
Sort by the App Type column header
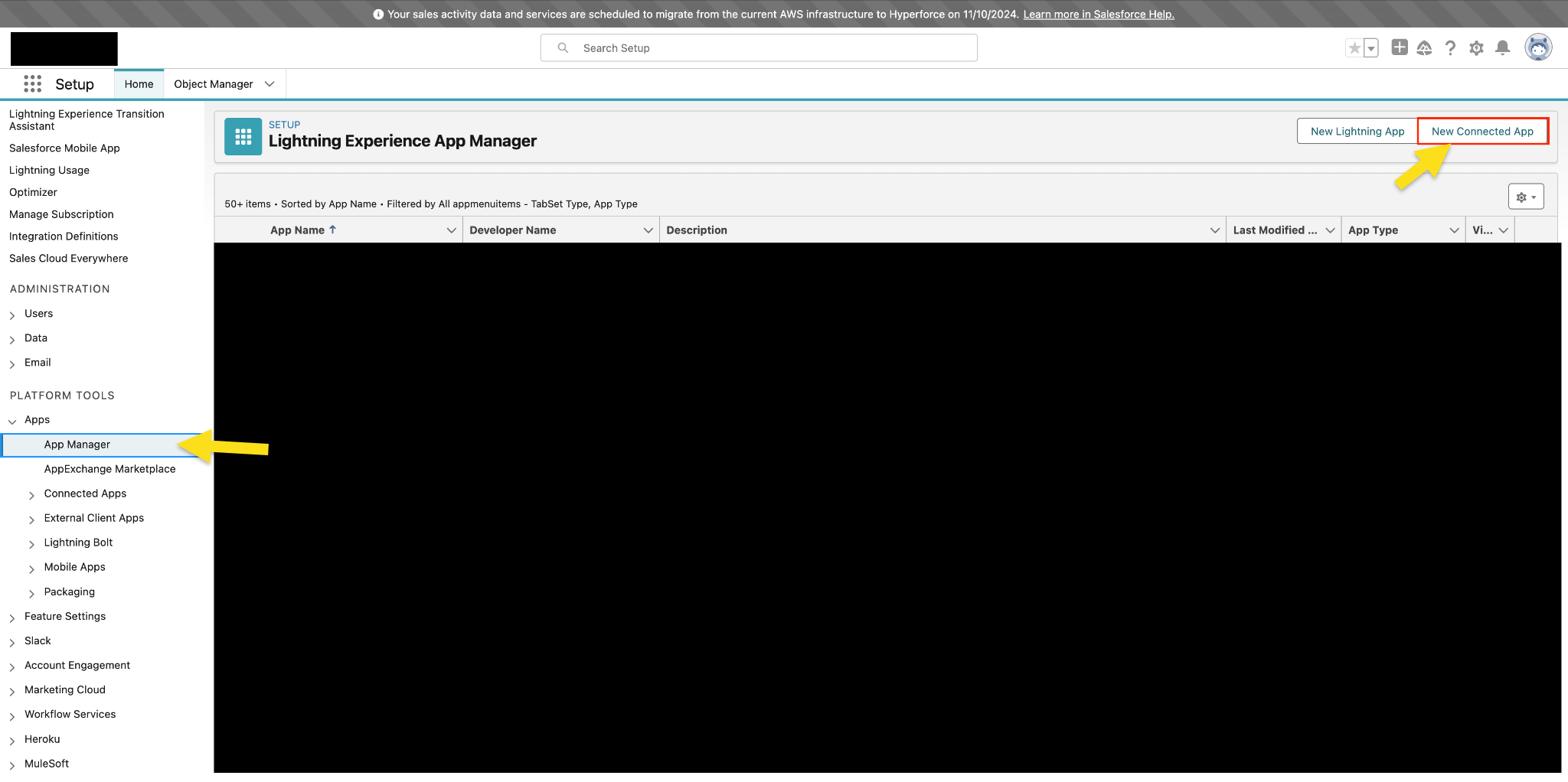(x=1374, y=230)
